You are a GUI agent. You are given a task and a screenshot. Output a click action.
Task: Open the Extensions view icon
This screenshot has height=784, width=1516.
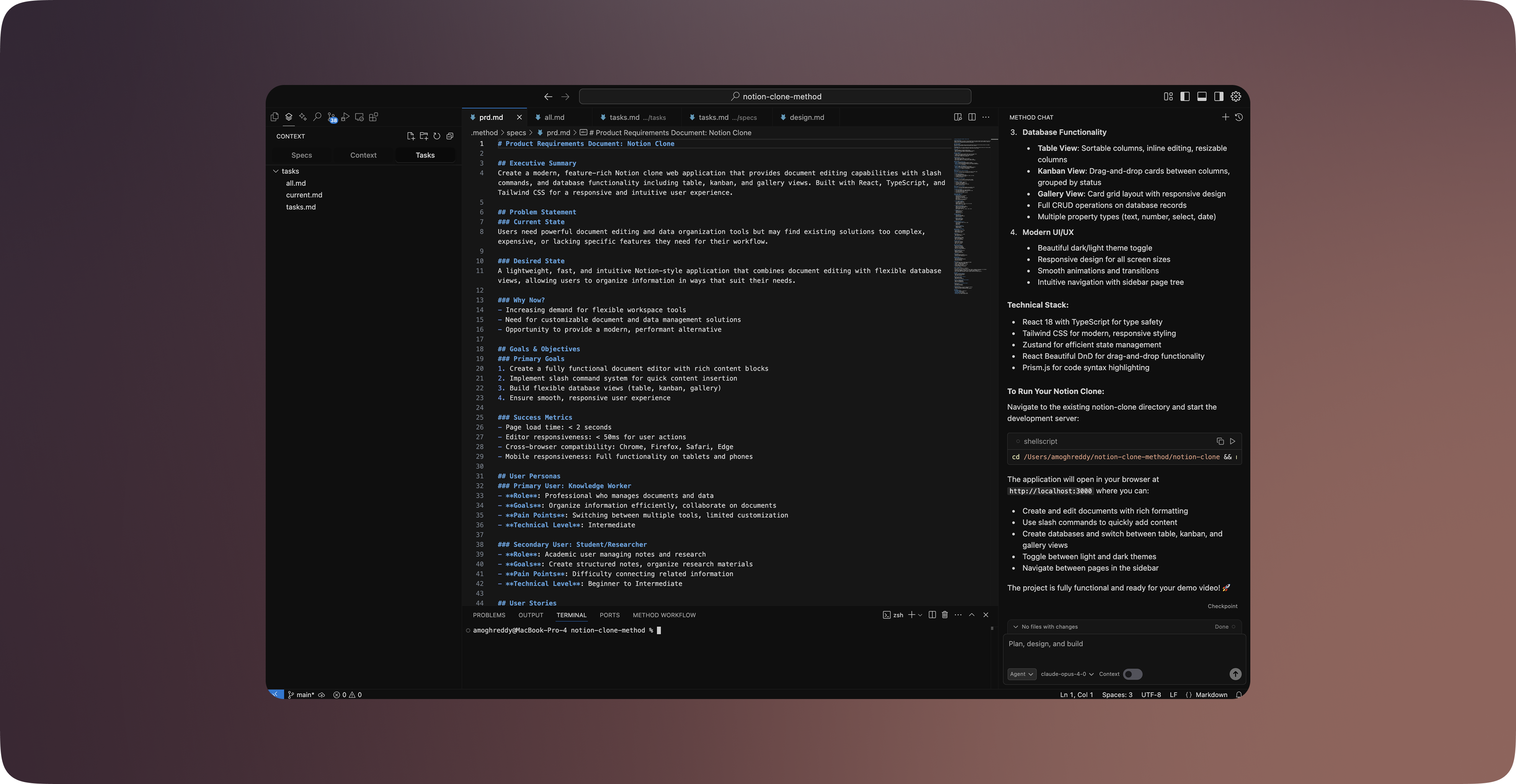(374, 117)
